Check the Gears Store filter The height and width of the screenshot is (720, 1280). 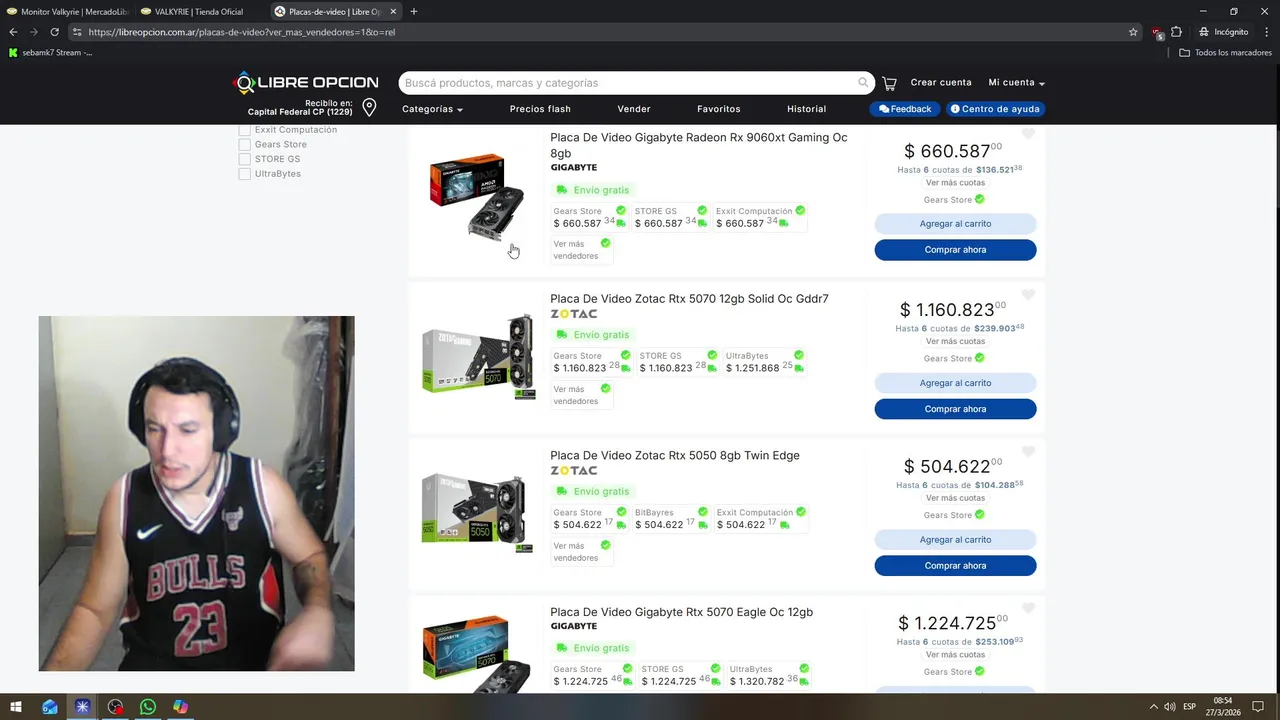tap(245, 144)
